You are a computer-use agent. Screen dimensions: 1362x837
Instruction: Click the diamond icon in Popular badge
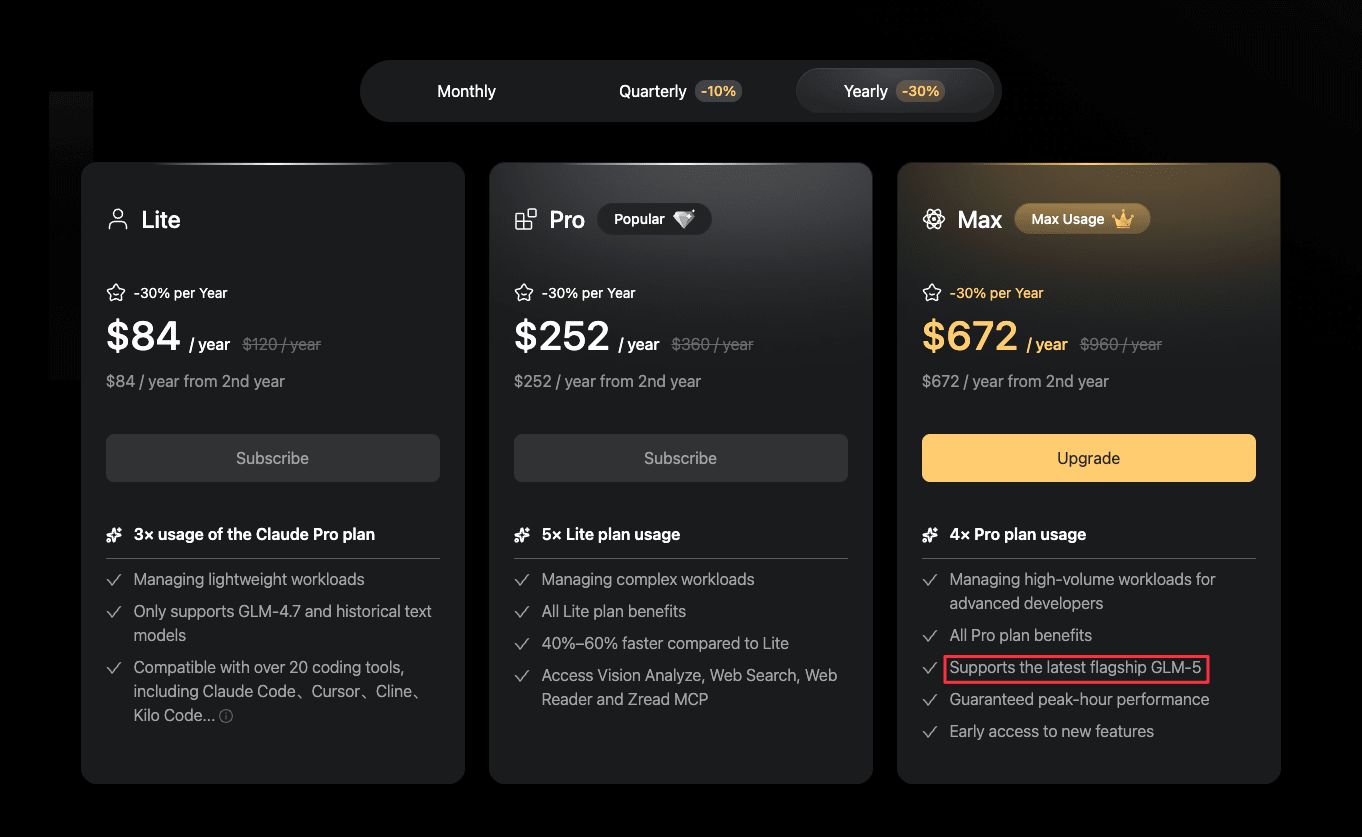click(684, 219)
